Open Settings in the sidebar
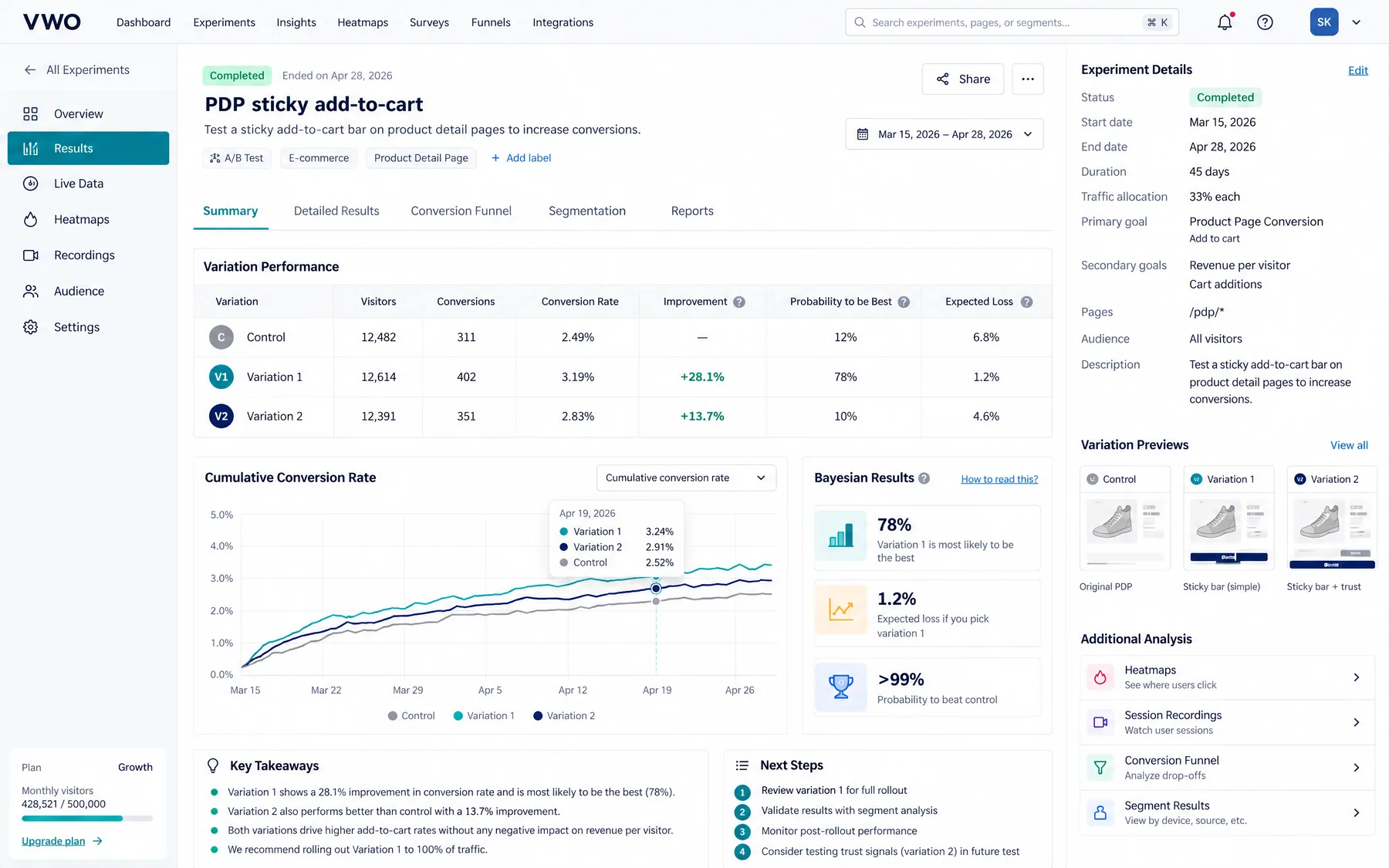This screenshot has width=1389, height=868. point(88,327)
